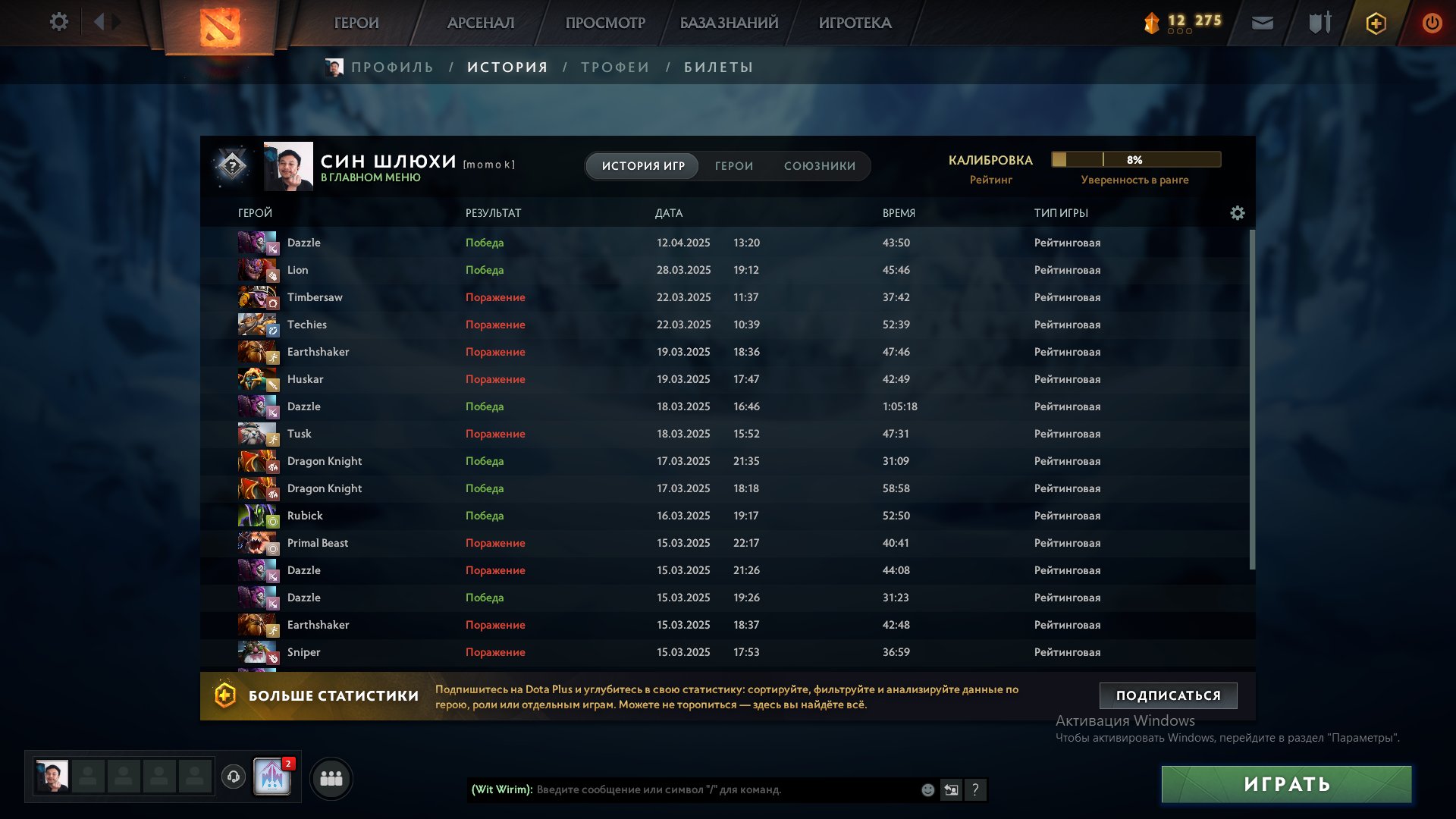Screen dimensions: 1456x819
Task: Open the Трофеи profile section
Action: pos(615,67)
